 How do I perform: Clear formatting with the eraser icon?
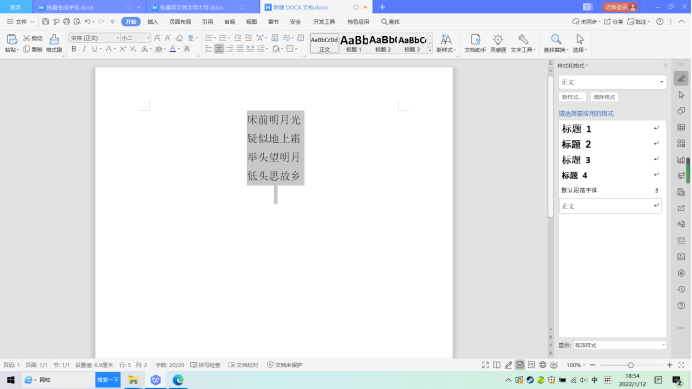pyautogui.click(x=179, y=38)
